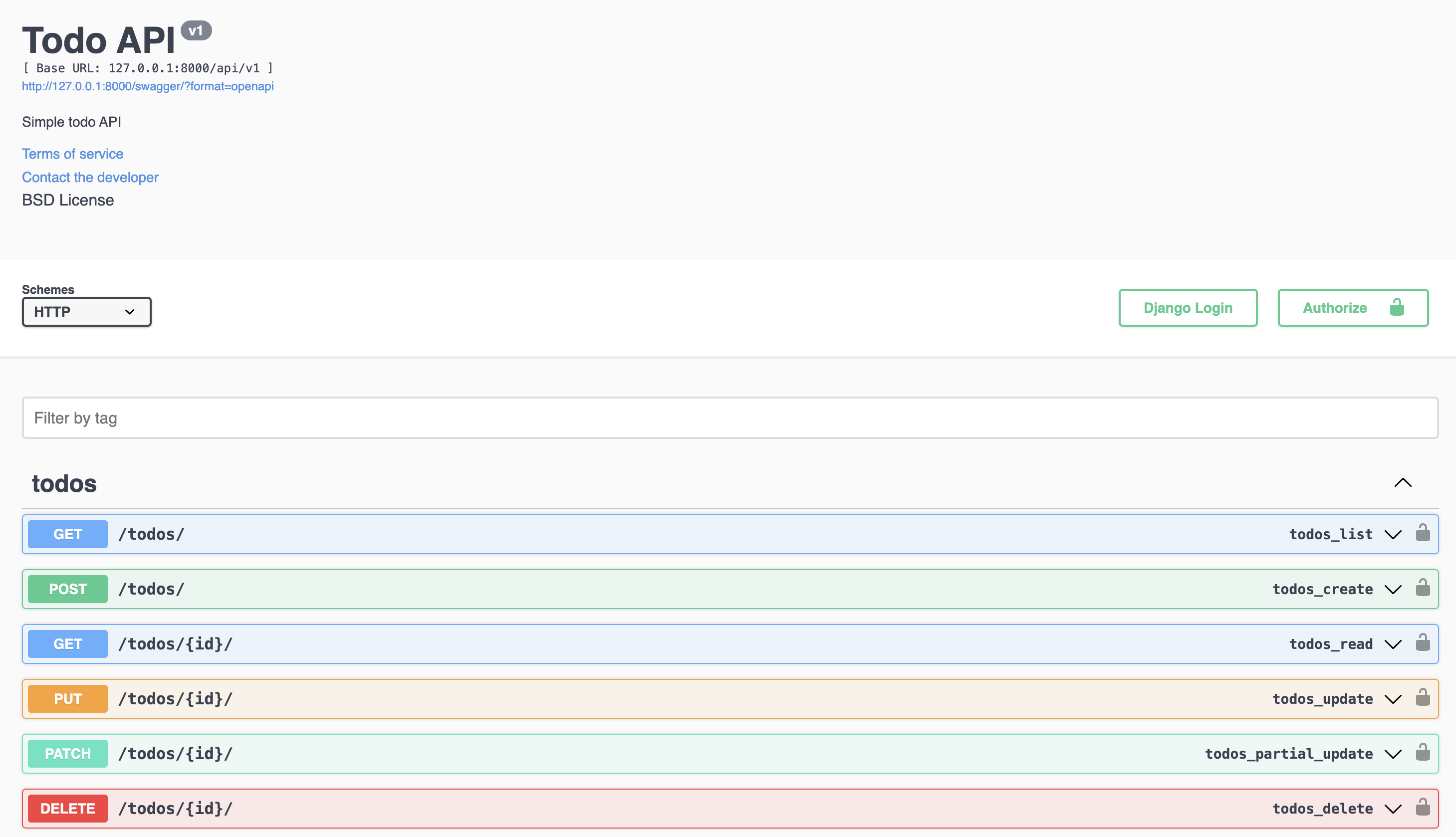Select the todos section tab label
Screen dimensions: 1456x837
coord(64,483)
